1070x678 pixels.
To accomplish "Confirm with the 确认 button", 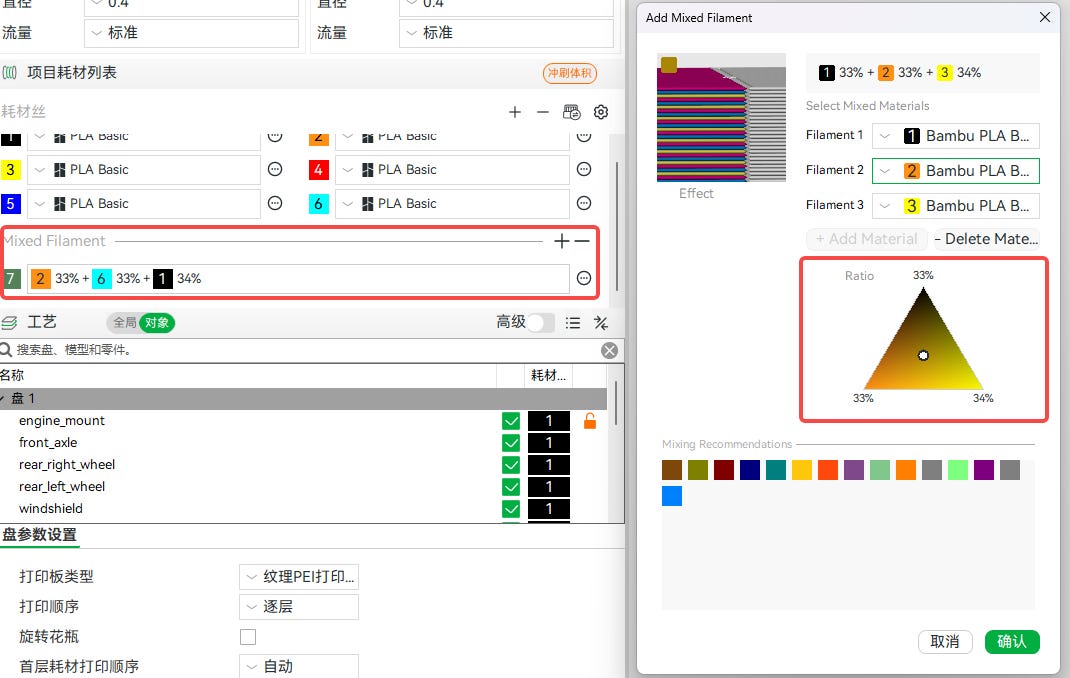I will [x=1012, y=641].
